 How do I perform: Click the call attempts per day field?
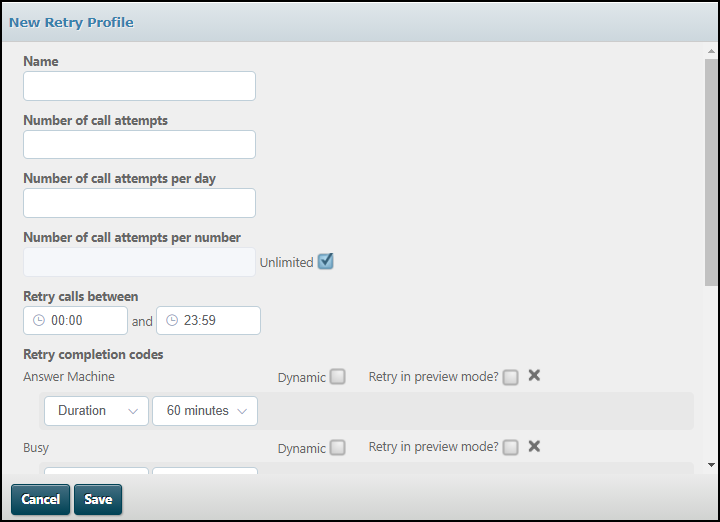tap(139, 203)
